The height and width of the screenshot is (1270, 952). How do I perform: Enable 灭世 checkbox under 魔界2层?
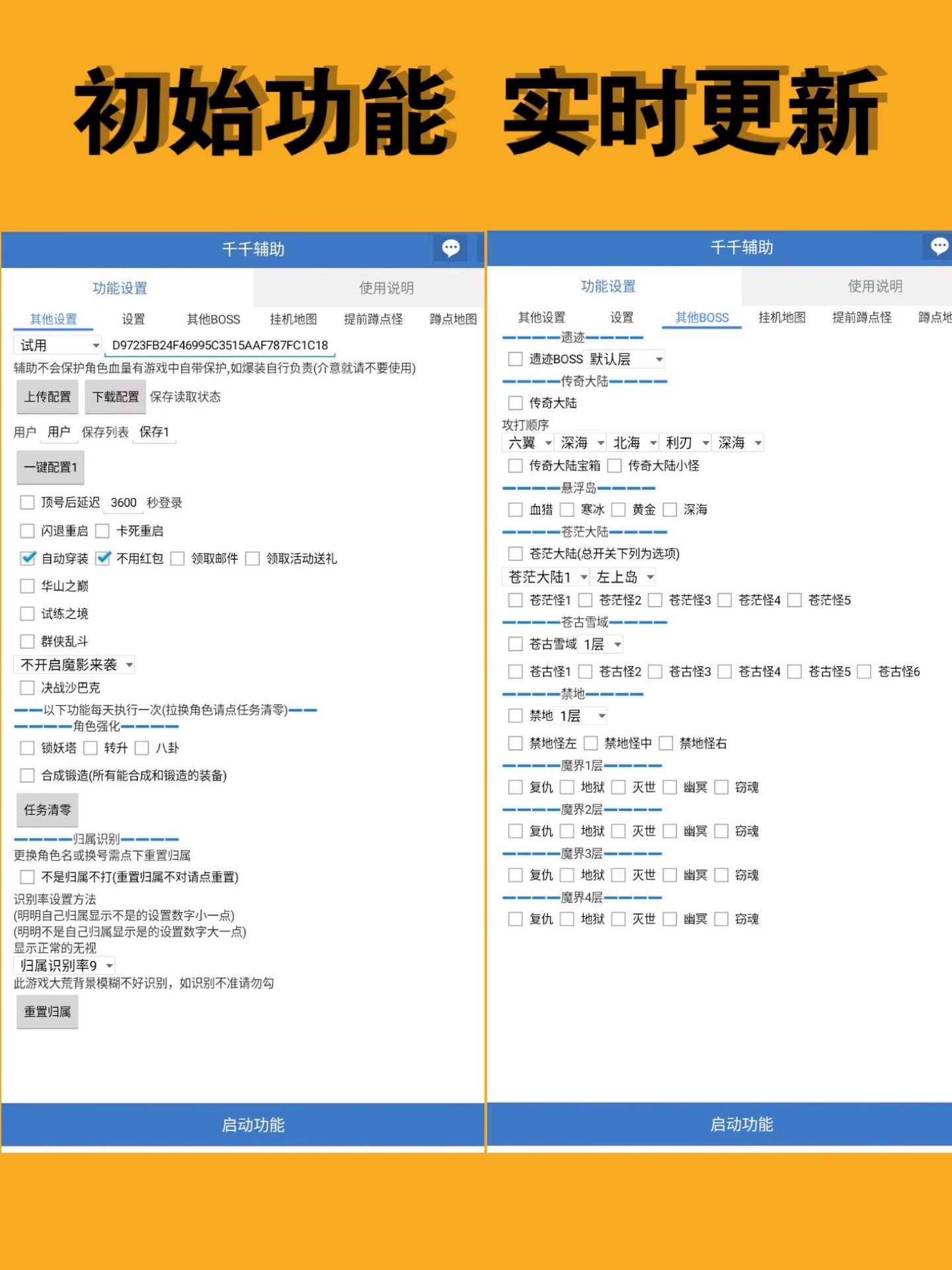pos(618,831)
